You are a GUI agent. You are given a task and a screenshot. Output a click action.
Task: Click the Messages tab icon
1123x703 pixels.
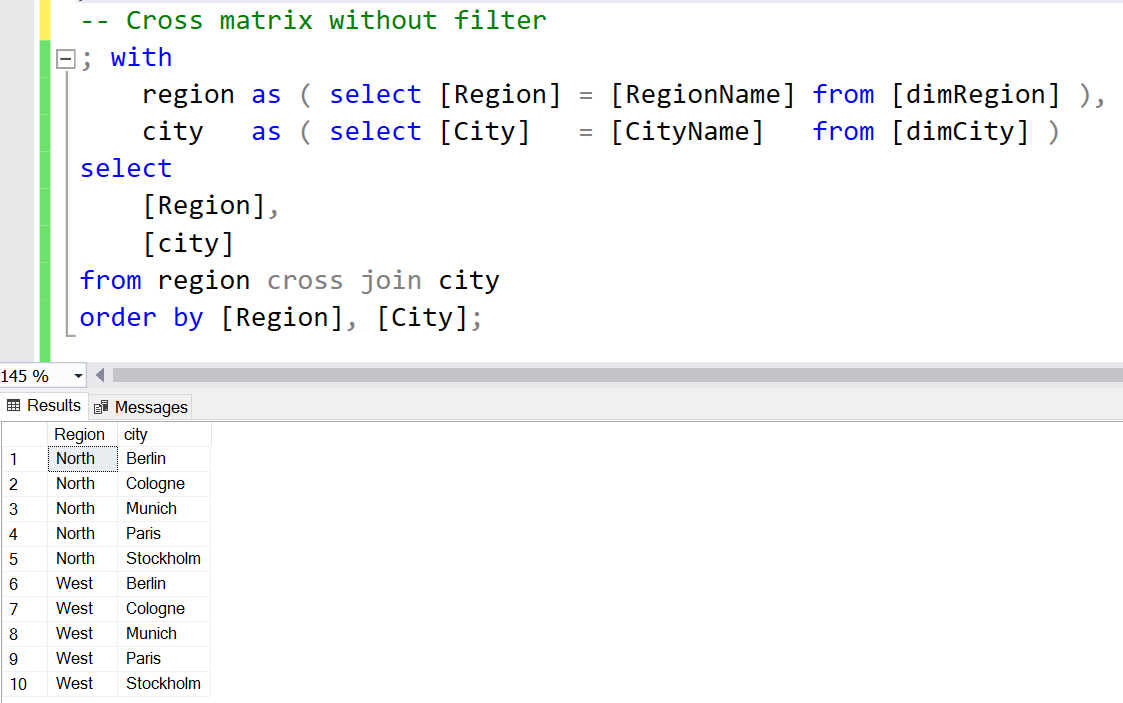click(101, 407)
